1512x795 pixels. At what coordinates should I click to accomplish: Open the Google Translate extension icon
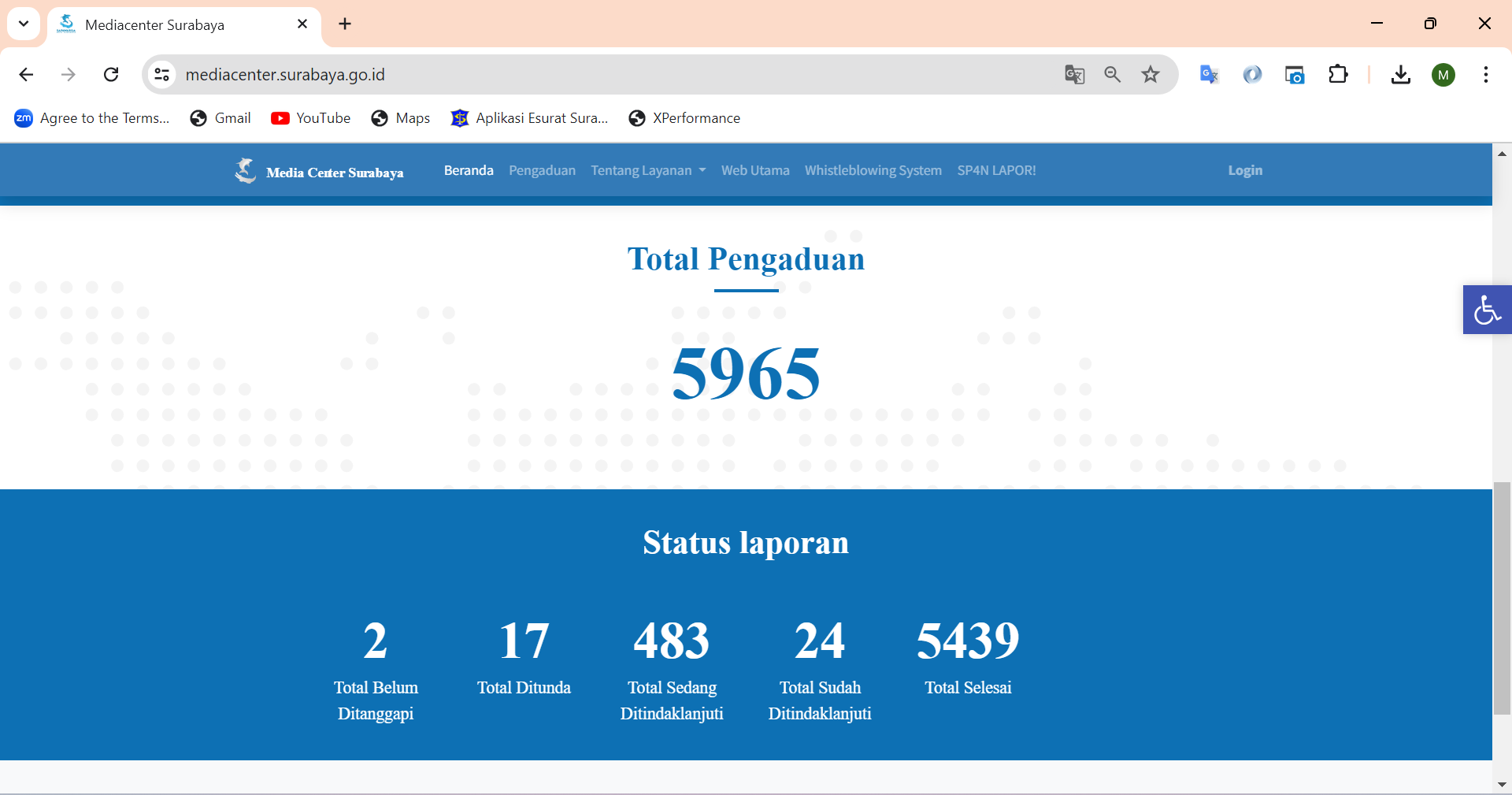coord(1209,75)
